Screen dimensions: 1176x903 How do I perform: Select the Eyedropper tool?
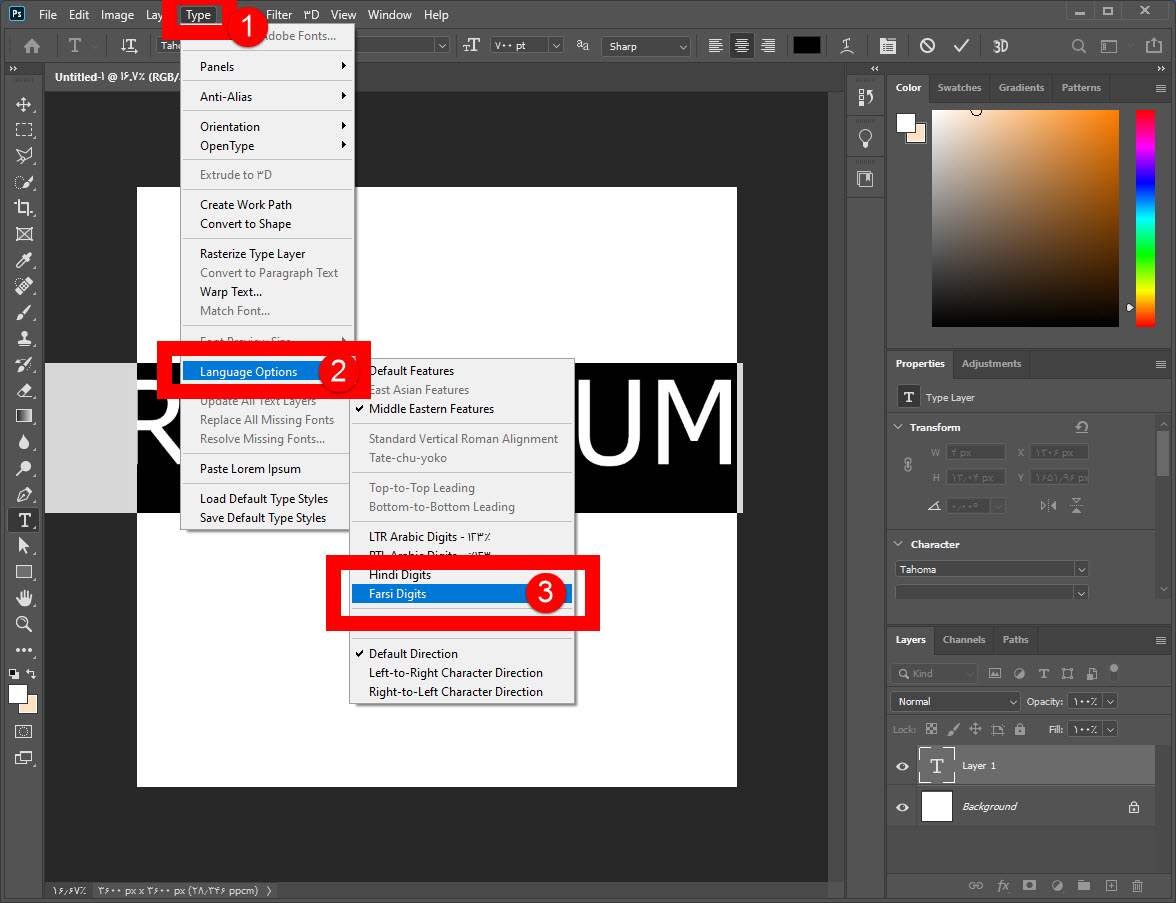[24, 260]
